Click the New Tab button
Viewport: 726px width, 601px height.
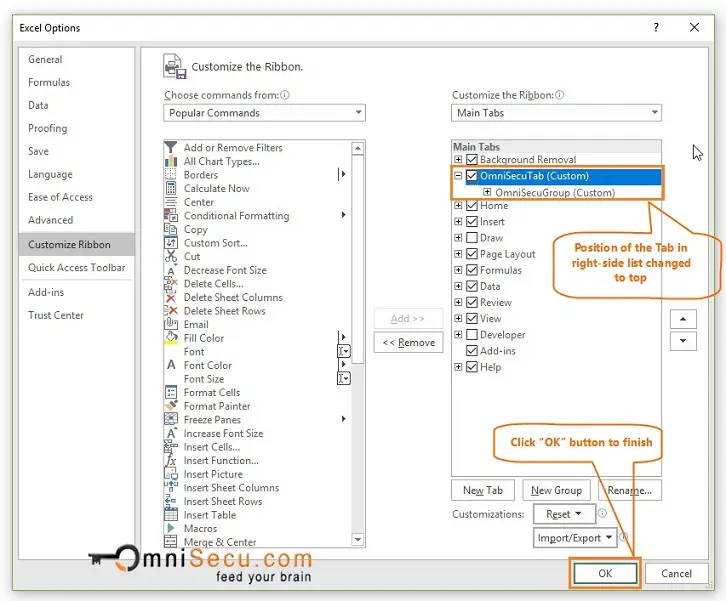coord(483,490)
